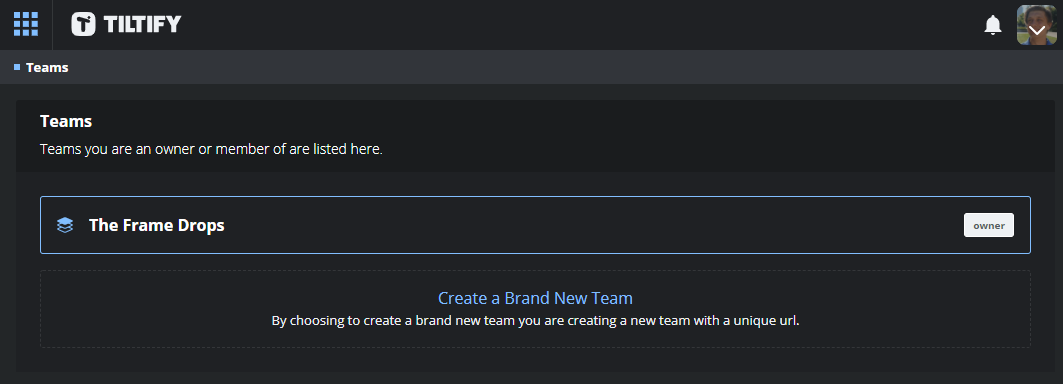Click inside the dashed create team box

point(536,309)
